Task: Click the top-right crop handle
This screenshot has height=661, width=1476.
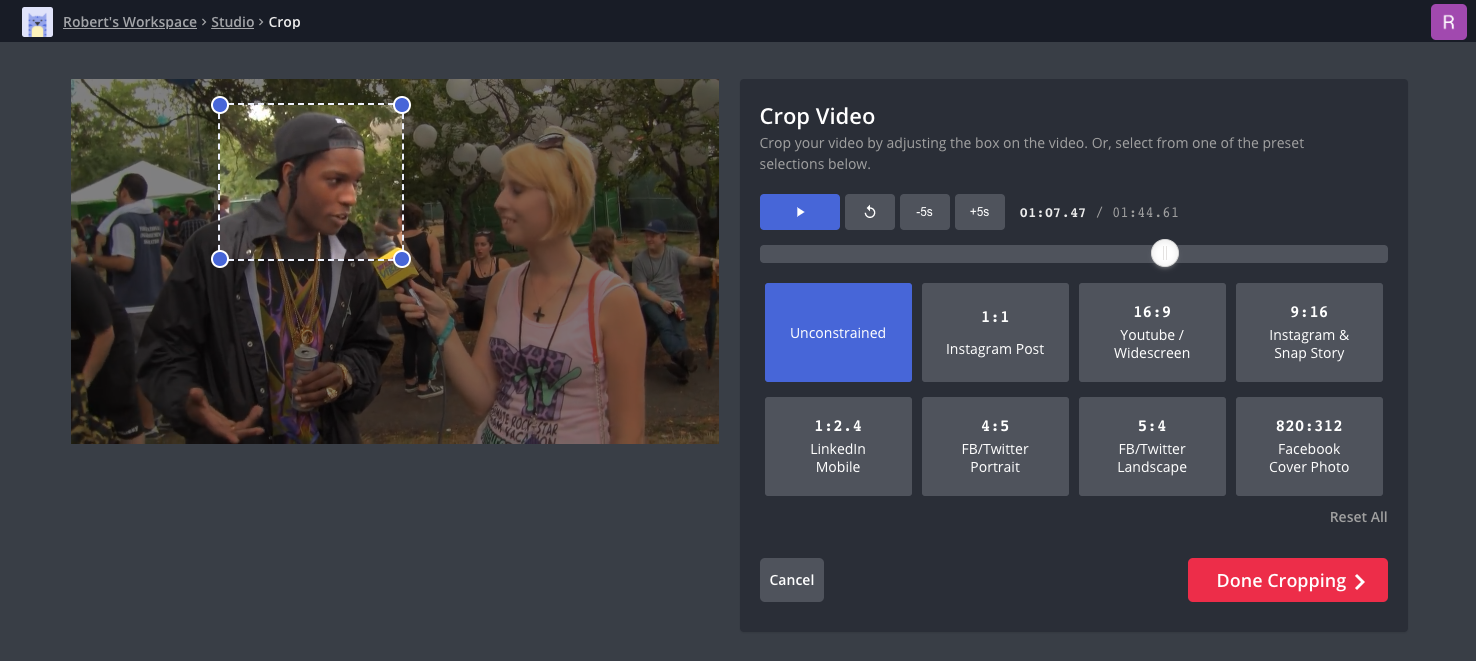Action: [x=402, y=105]
